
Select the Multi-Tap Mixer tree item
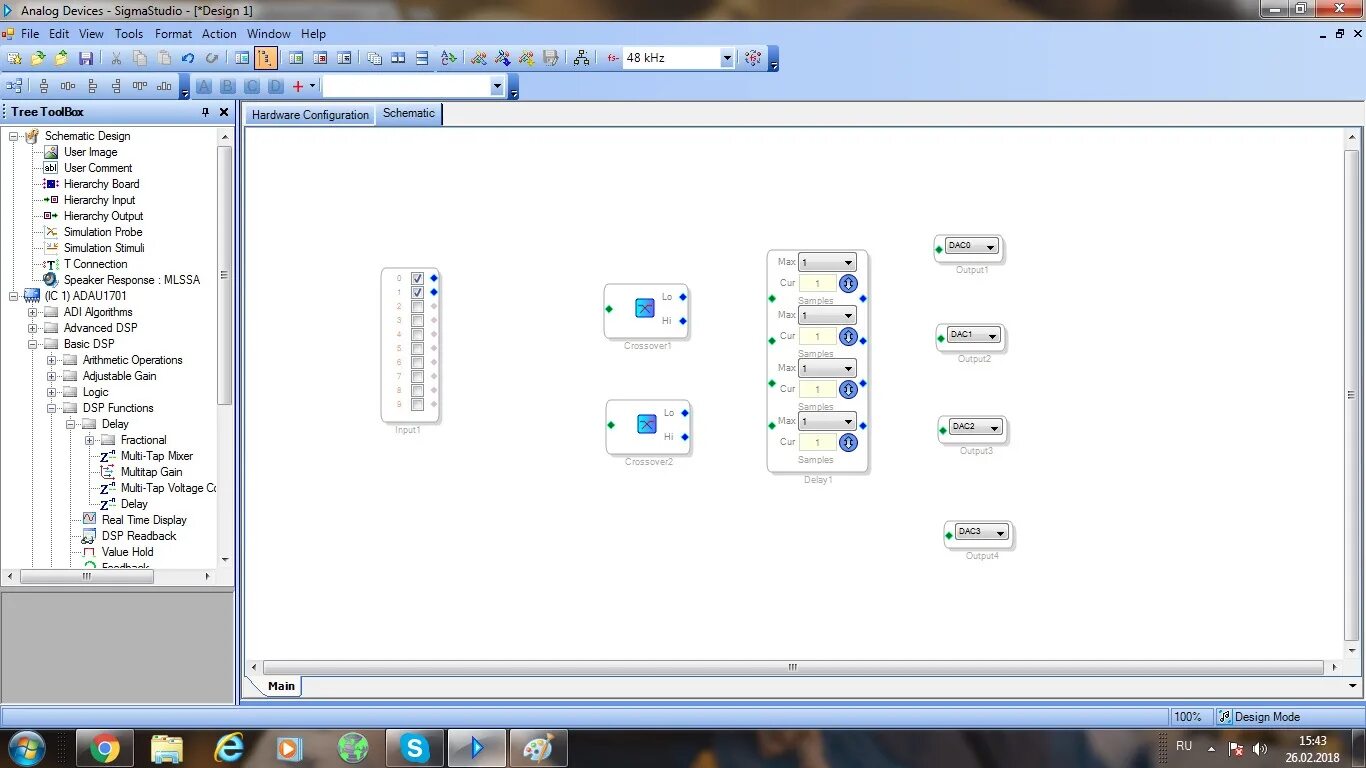pos(157,456)
